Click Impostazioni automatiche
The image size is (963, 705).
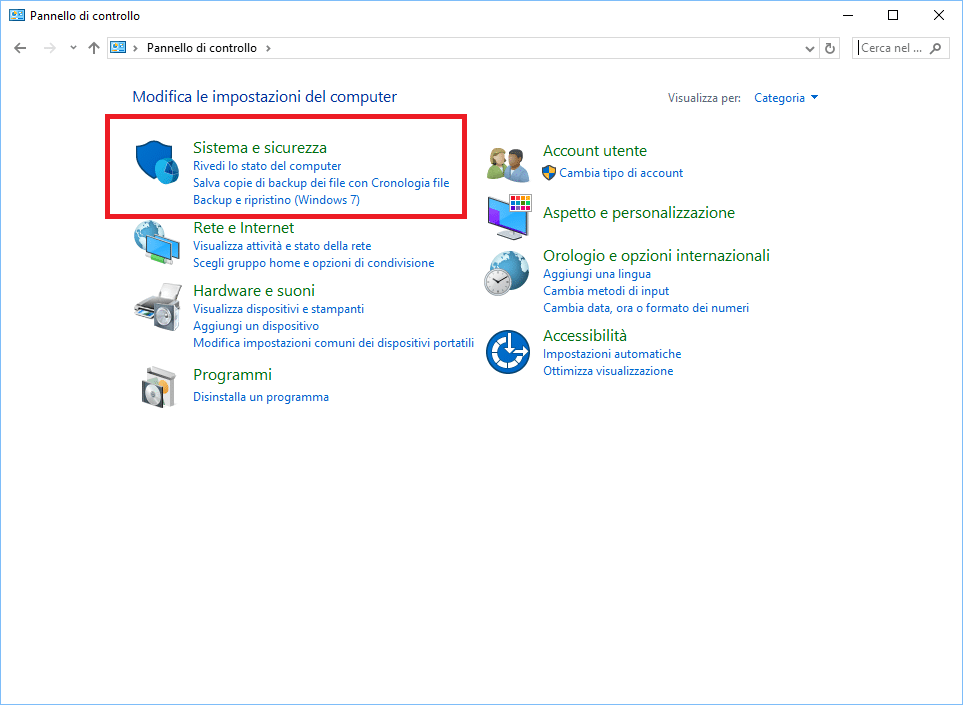612,354
